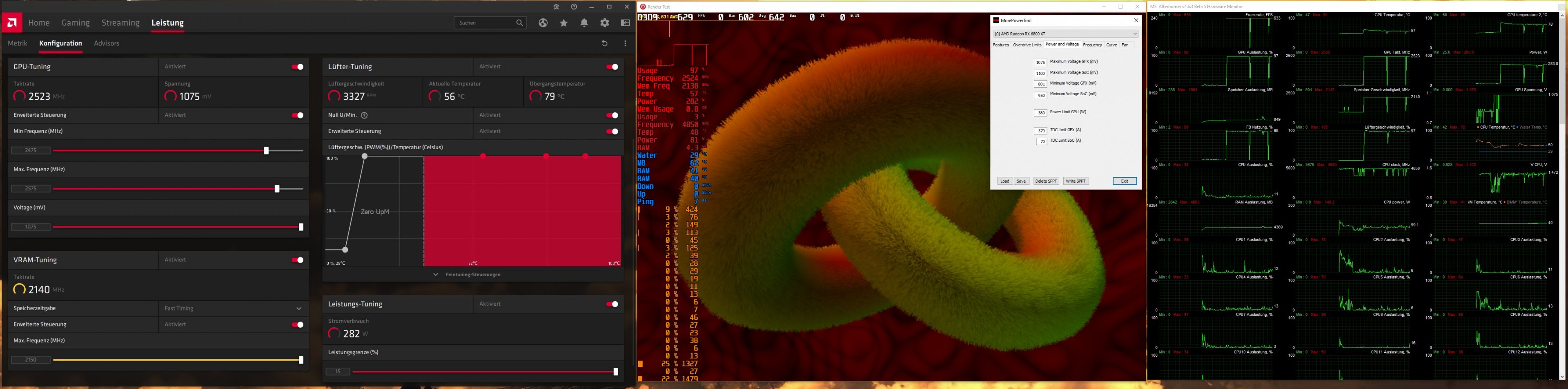Open notifications bell icon
The height and width of the screenshot is (389, 1568).
(x=584, y=22)
